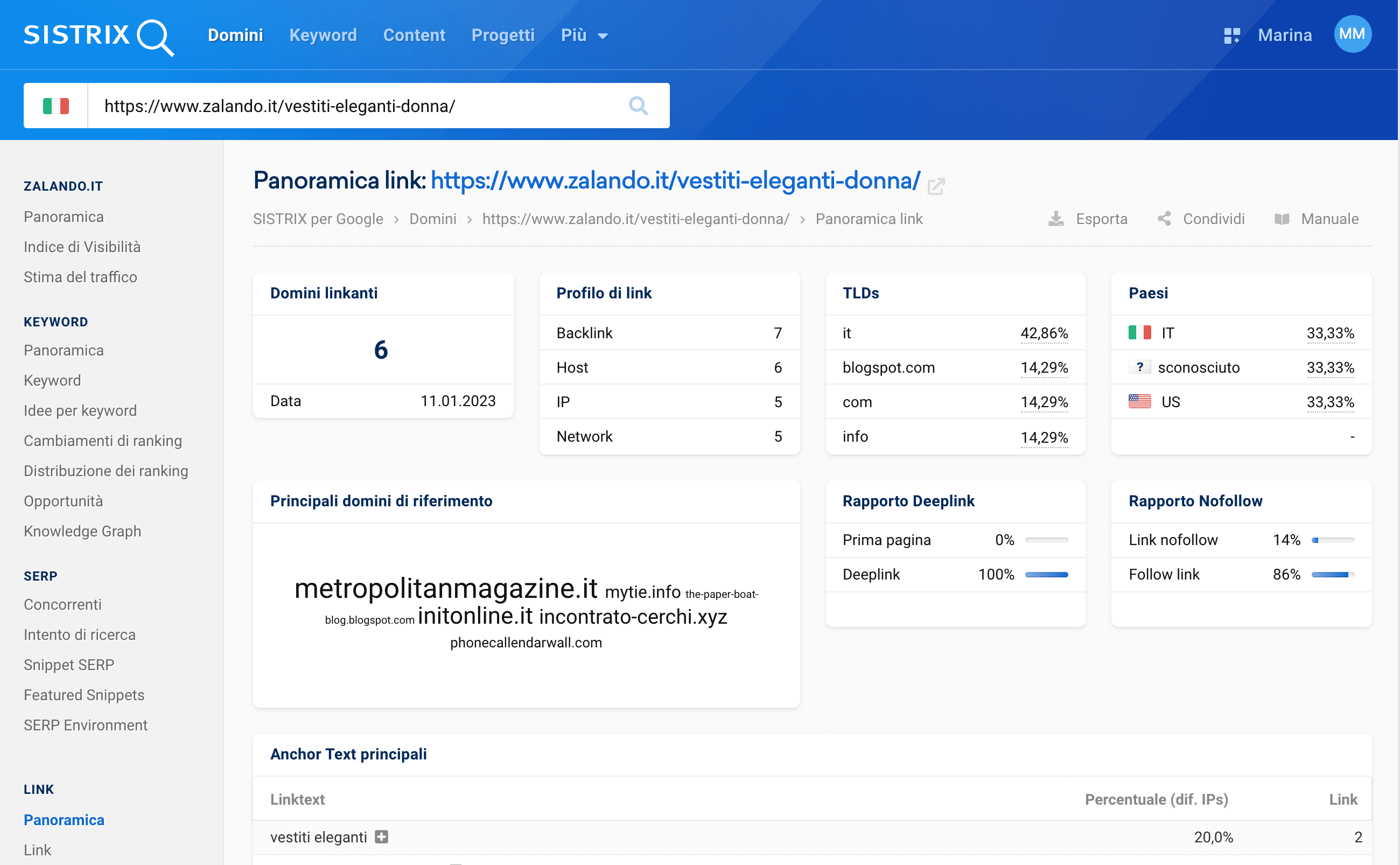Click the Condividi share icon
This screenshot has height=865, width=1400.
click(1164, 219)
